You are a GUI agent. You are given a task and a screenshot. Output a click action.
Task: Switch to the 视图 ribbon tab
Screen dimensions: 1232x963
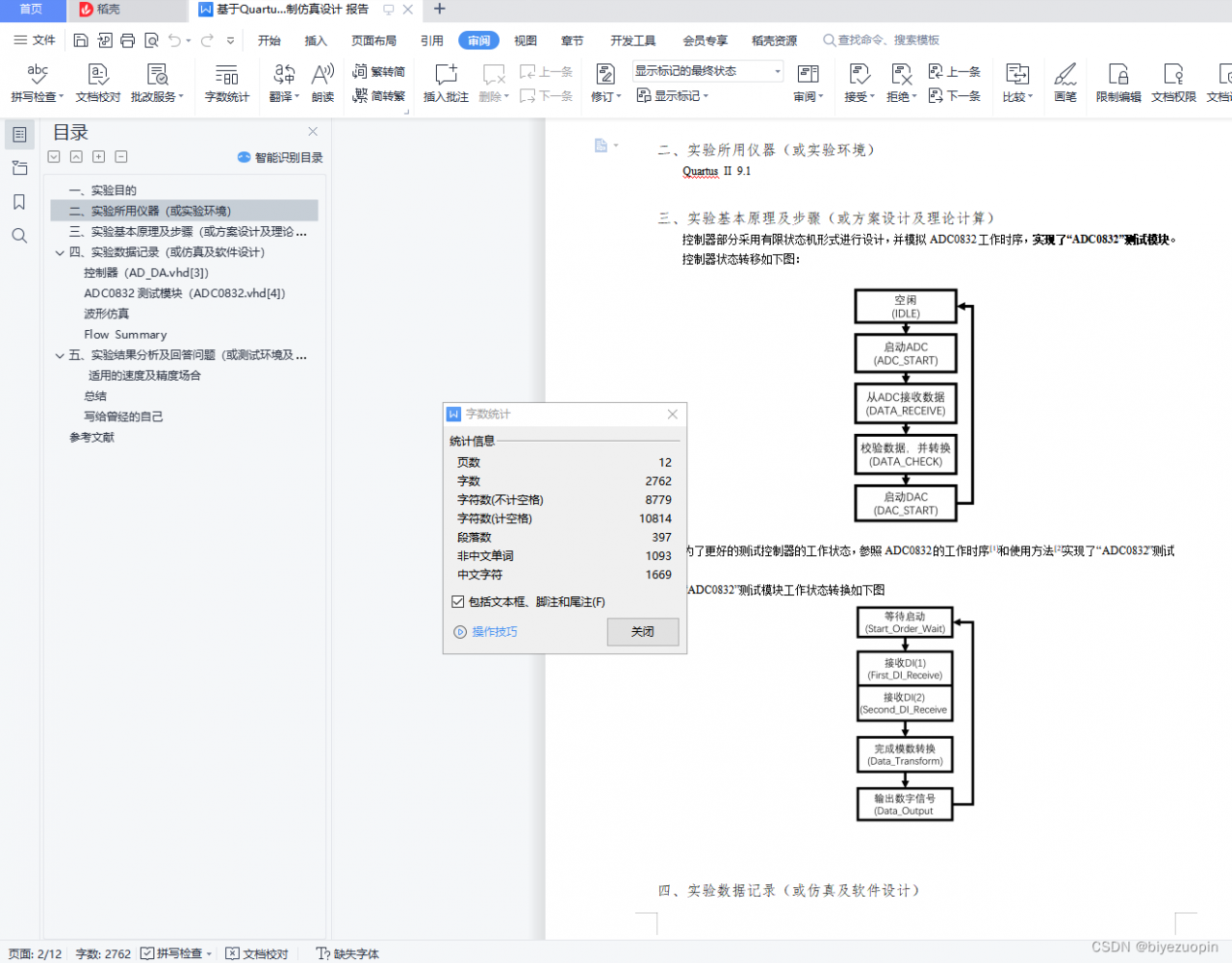click(525, 40)
